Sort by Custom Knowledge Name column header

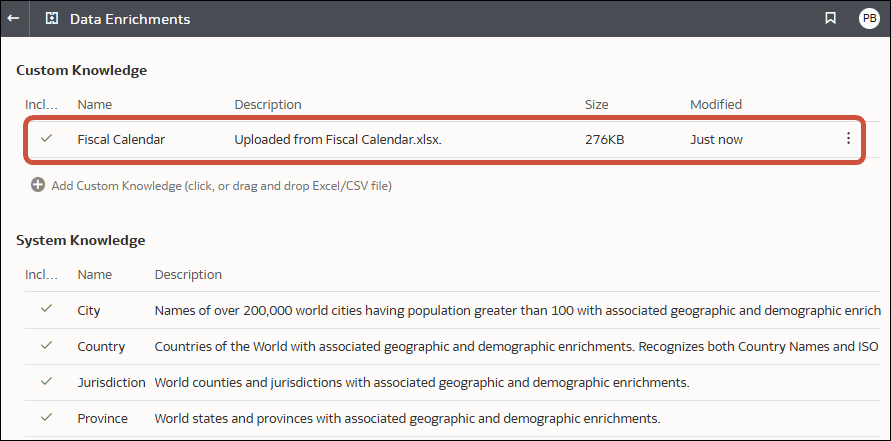click(x=94, y=104)
